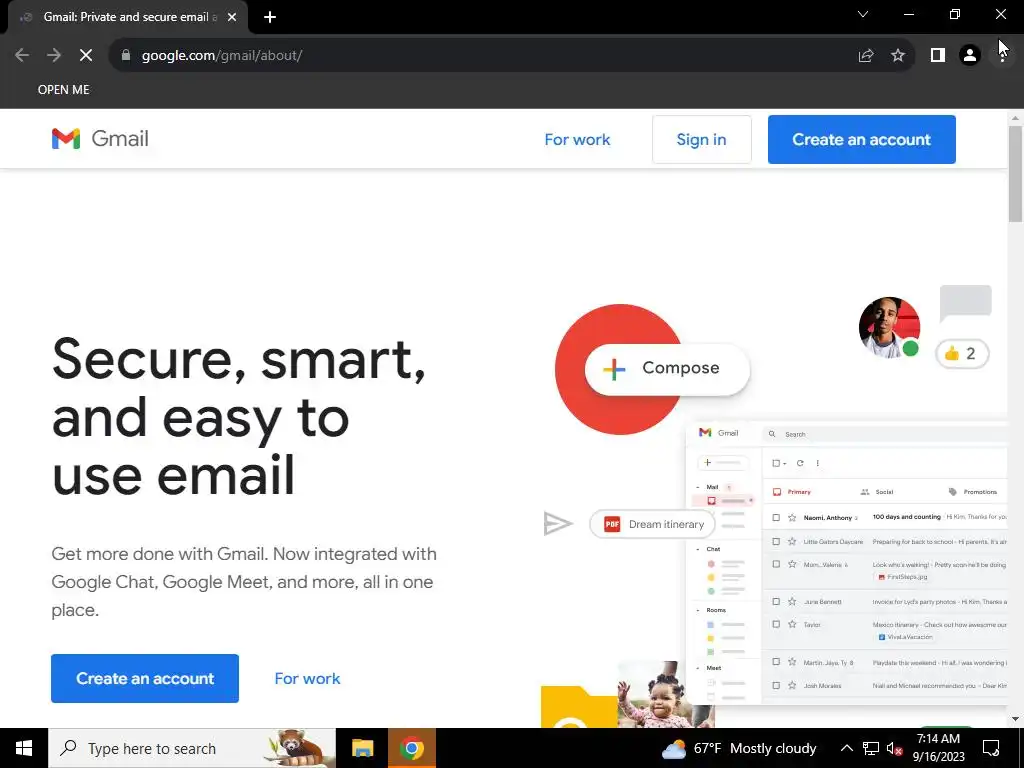Click the Promotions tab in inbox preview
This screenshot has width=1024, height=768.
click(972, 492)
